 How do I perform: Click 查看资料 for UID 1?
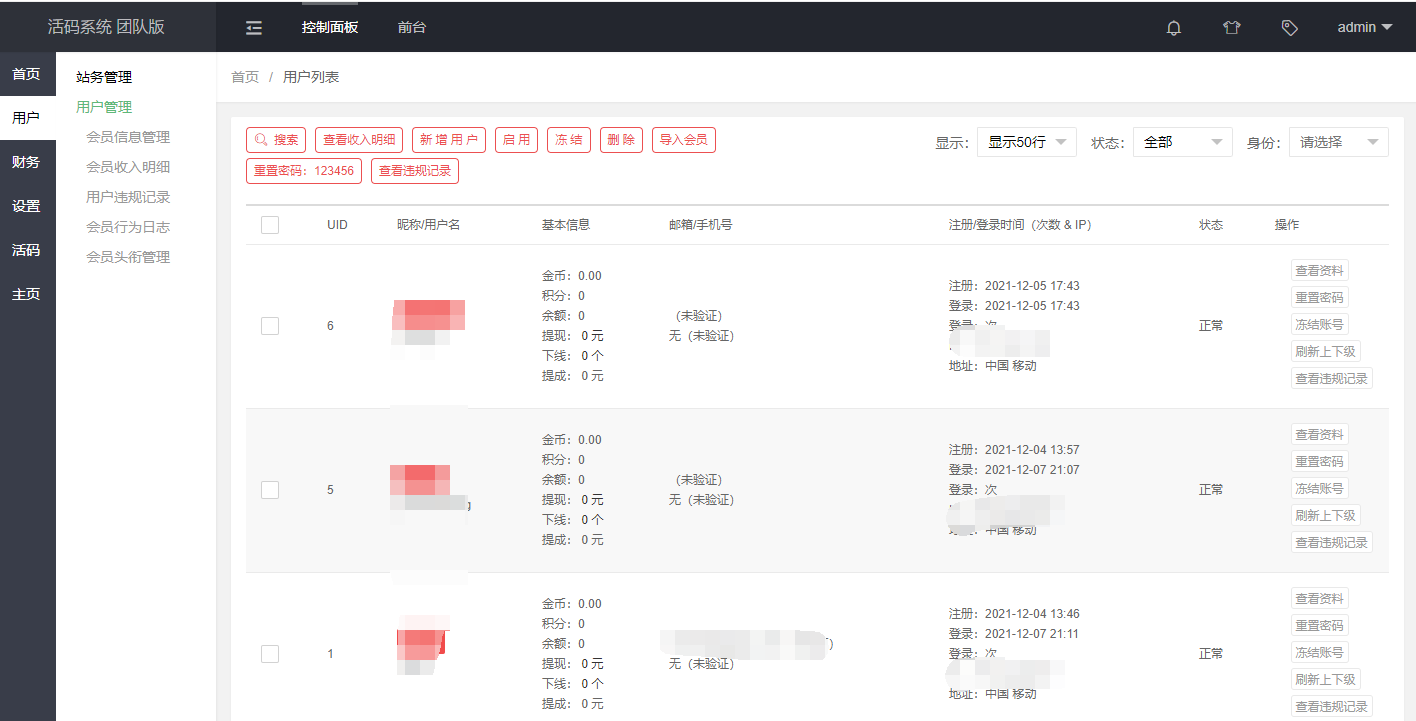(x=1320, y=598)
